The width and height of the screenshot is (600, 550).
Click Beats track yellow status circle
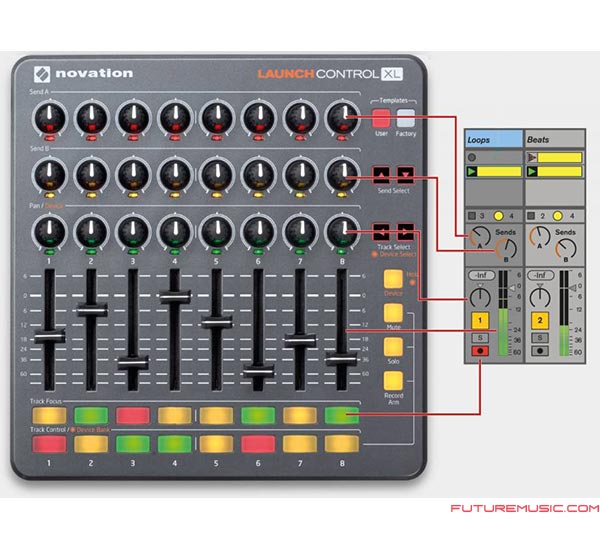558,216
